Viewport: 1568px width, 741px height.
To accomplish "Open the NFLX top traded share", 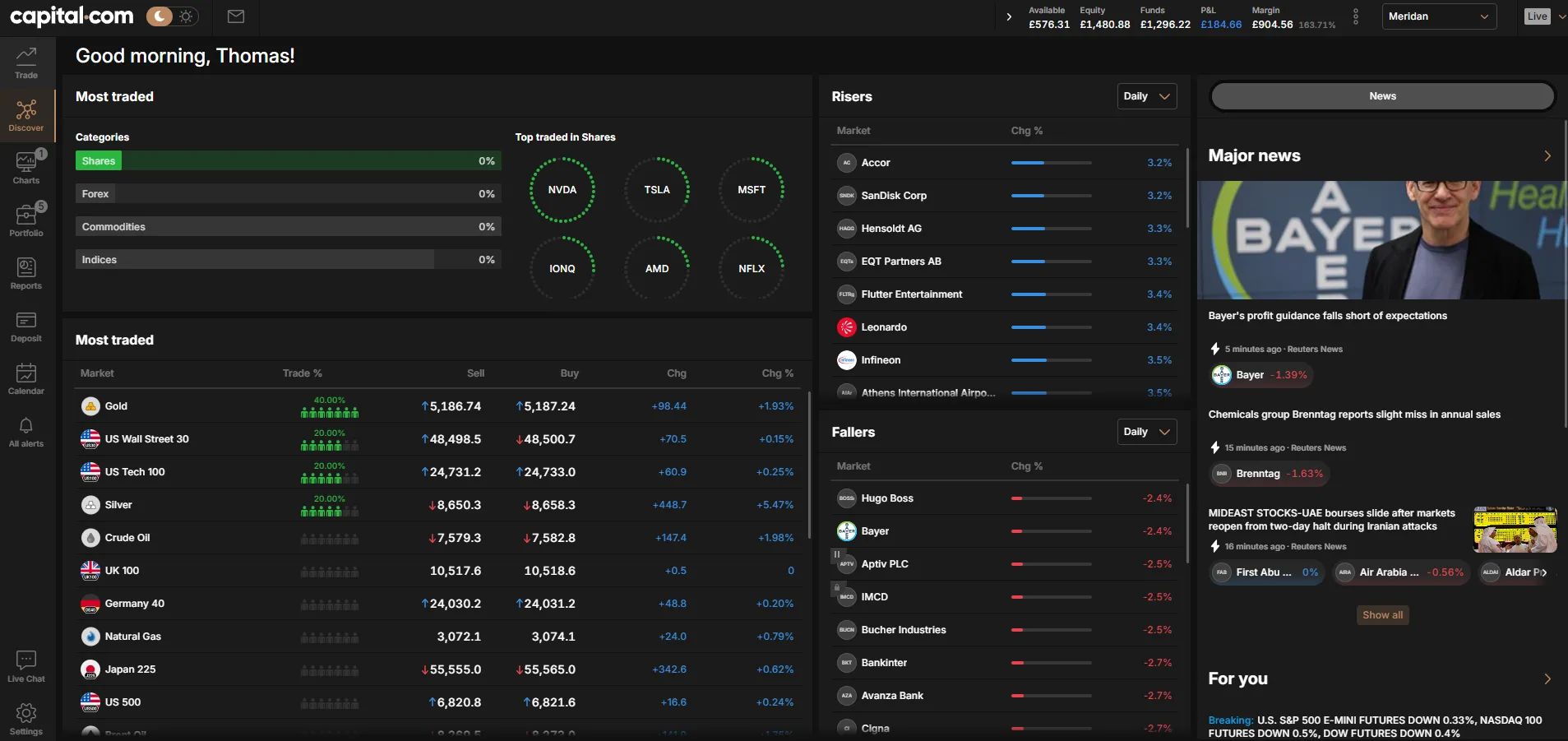I will [752, 269].
